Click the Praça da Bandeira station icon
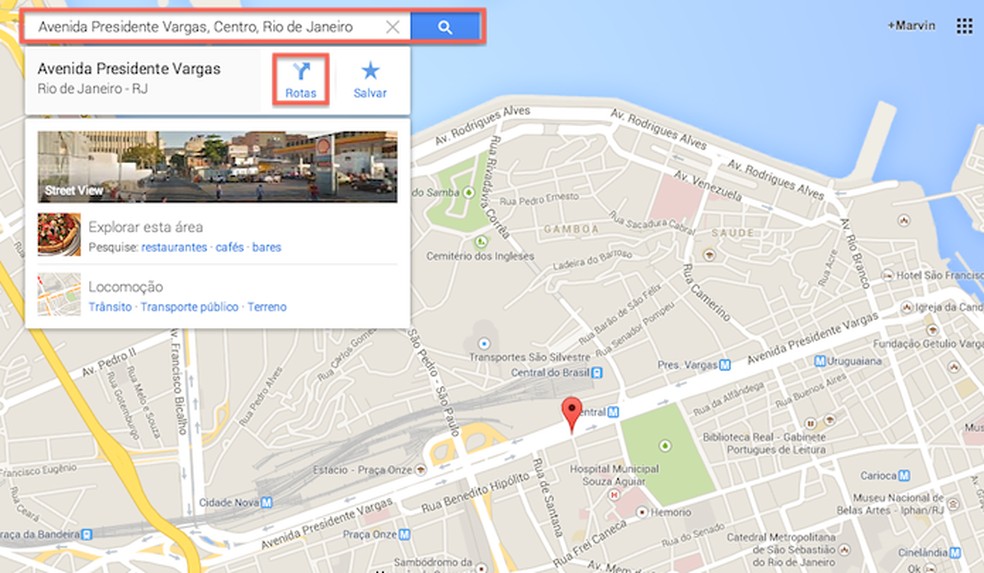 [87, 535]
